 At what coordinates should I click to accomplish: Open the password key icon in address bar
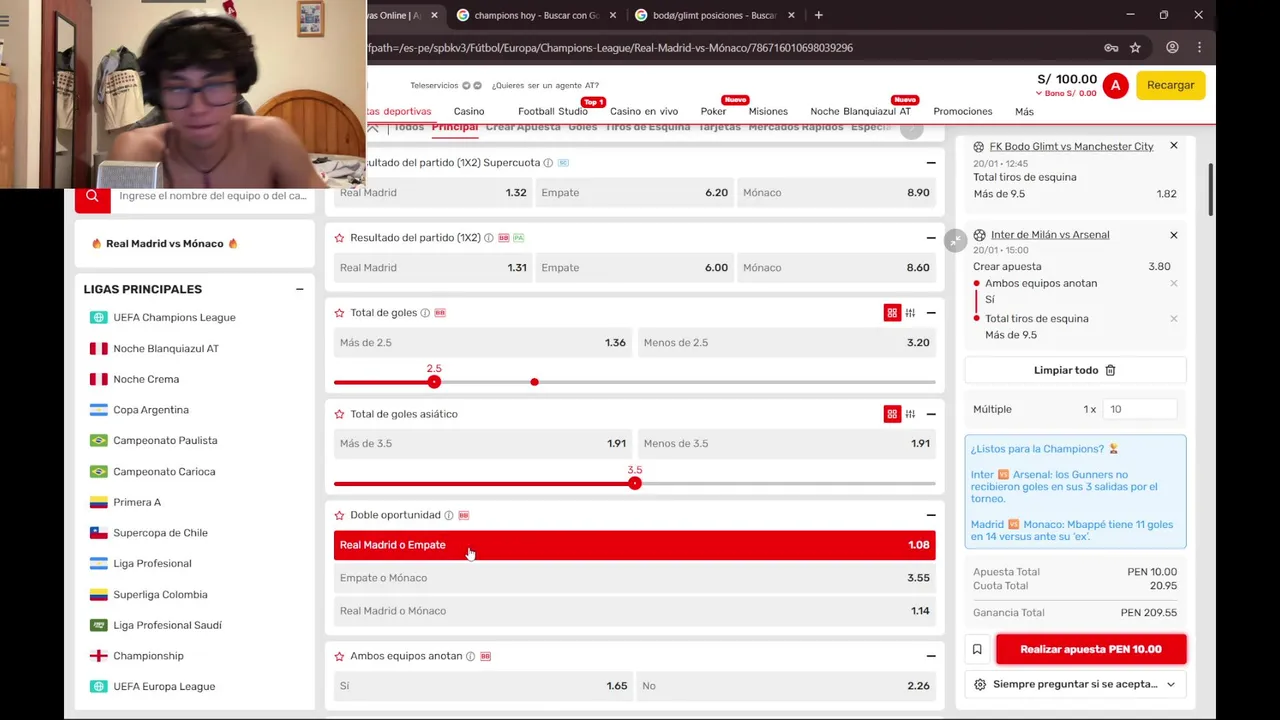1111,47
